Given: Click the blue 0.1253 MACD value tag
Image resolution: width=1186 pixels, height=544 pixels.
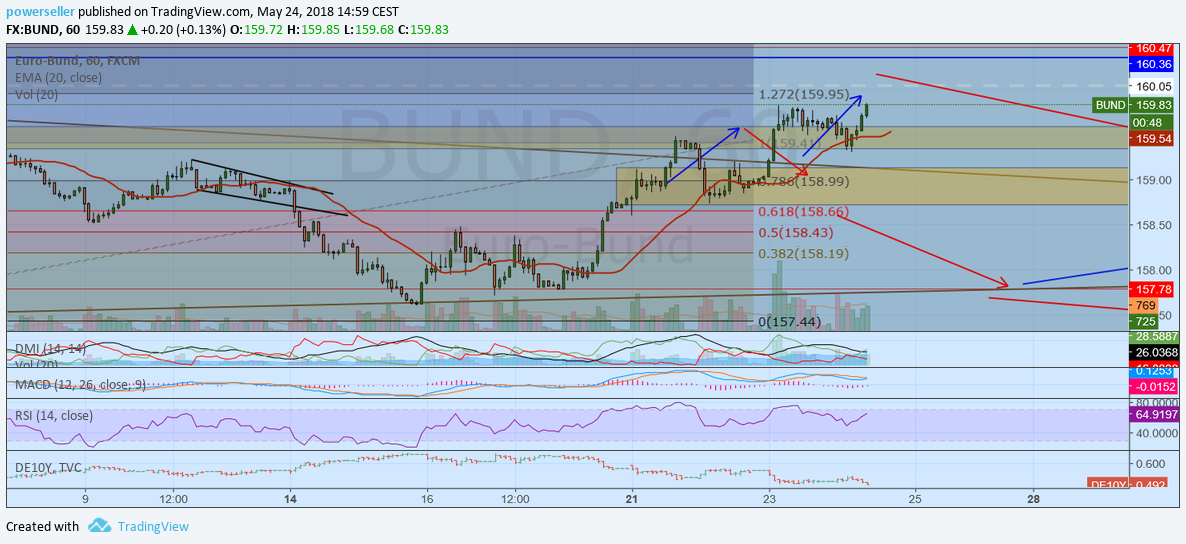Looking at the screenshot, I should click(1151, 371).
